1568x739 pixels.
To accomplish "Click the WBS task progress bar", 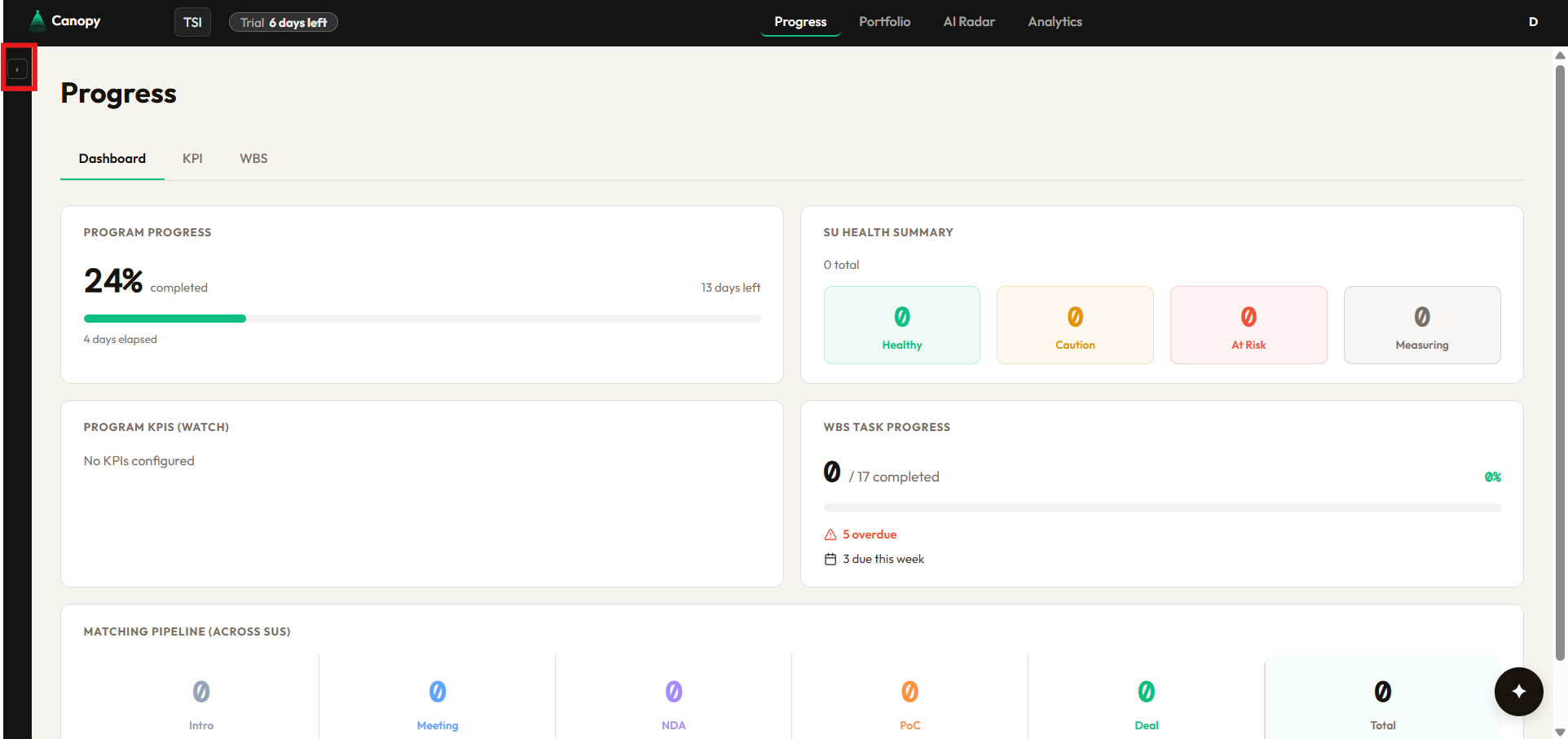I will [1162, 508].
